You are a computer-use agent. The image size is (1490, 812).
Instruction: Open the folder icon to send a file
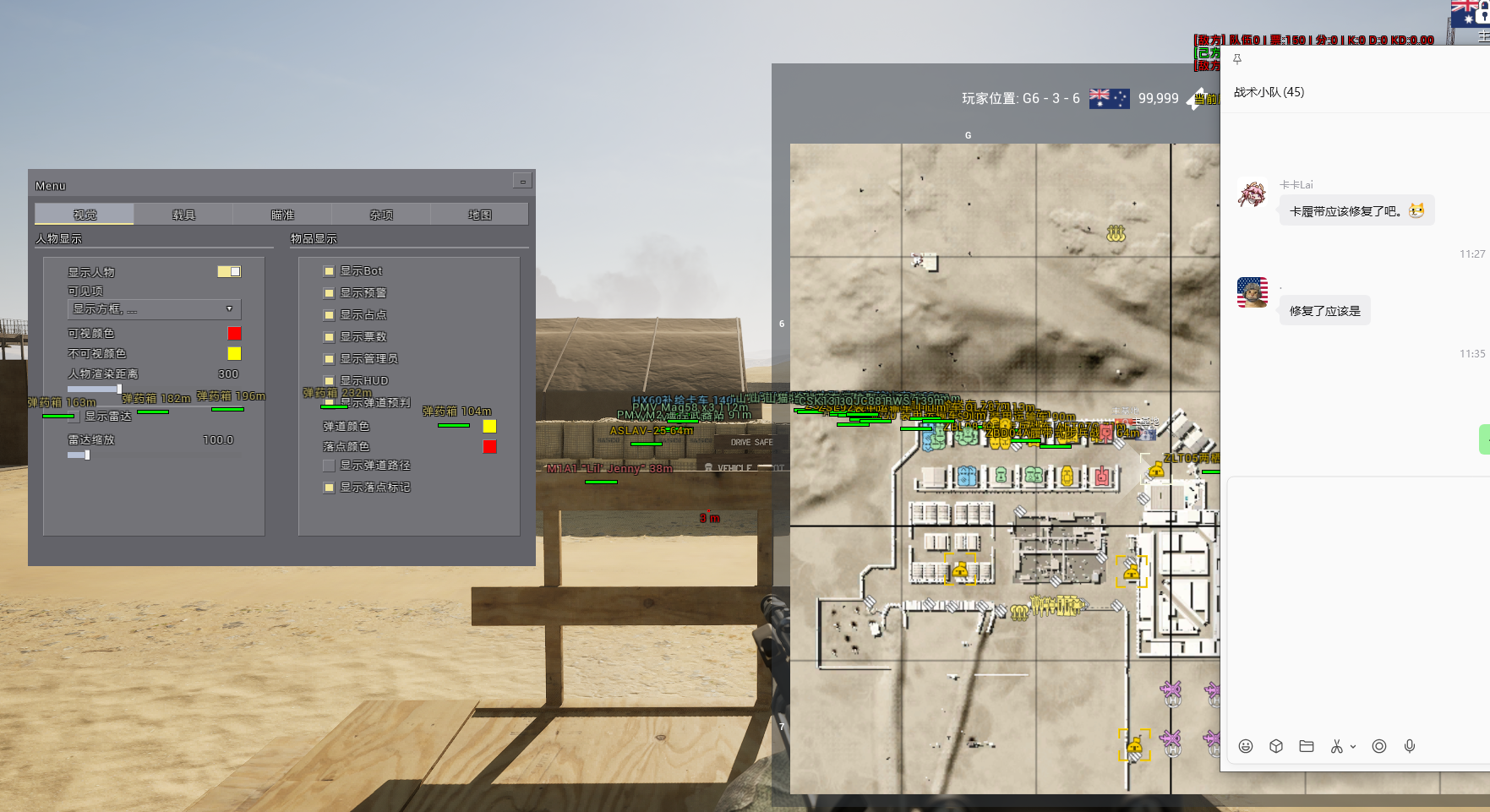coord(1307,746)
